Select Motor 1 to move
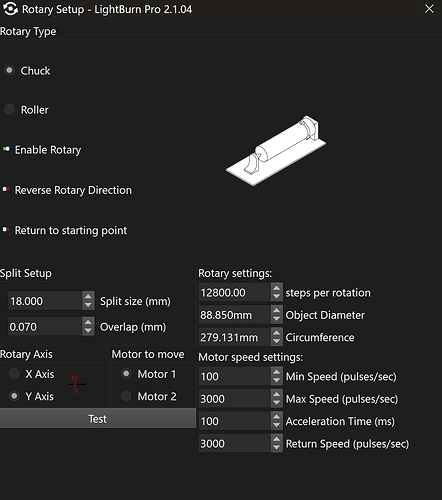This screenshot has height=500, width=442. [126, 374]
